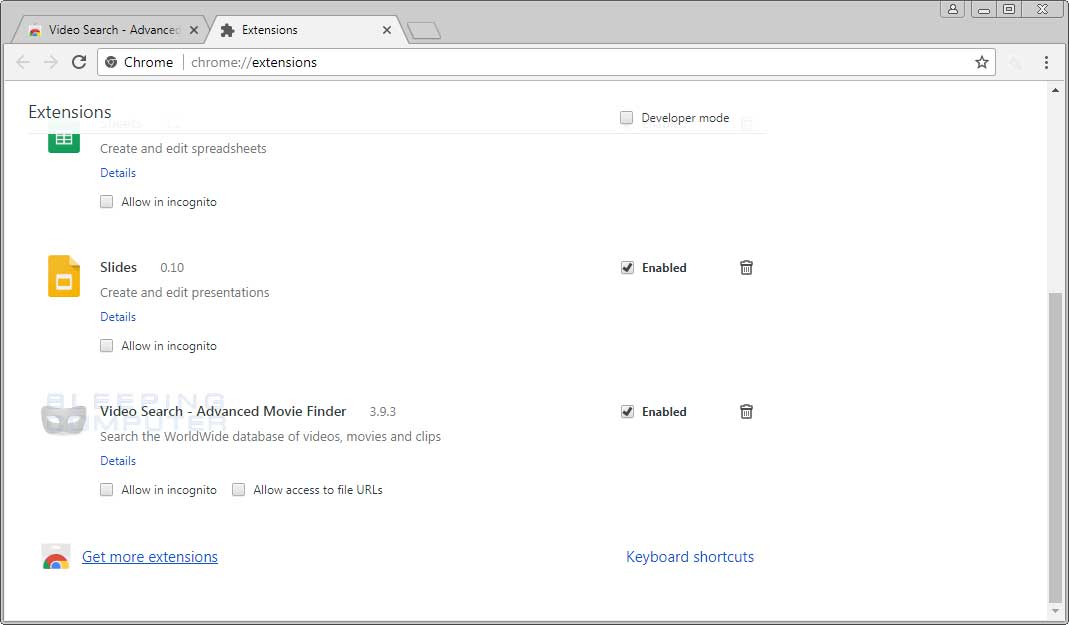This screenshot has width=1069, height=625.
Task: Click the Slides extension icon
Action: pos(64,277)
